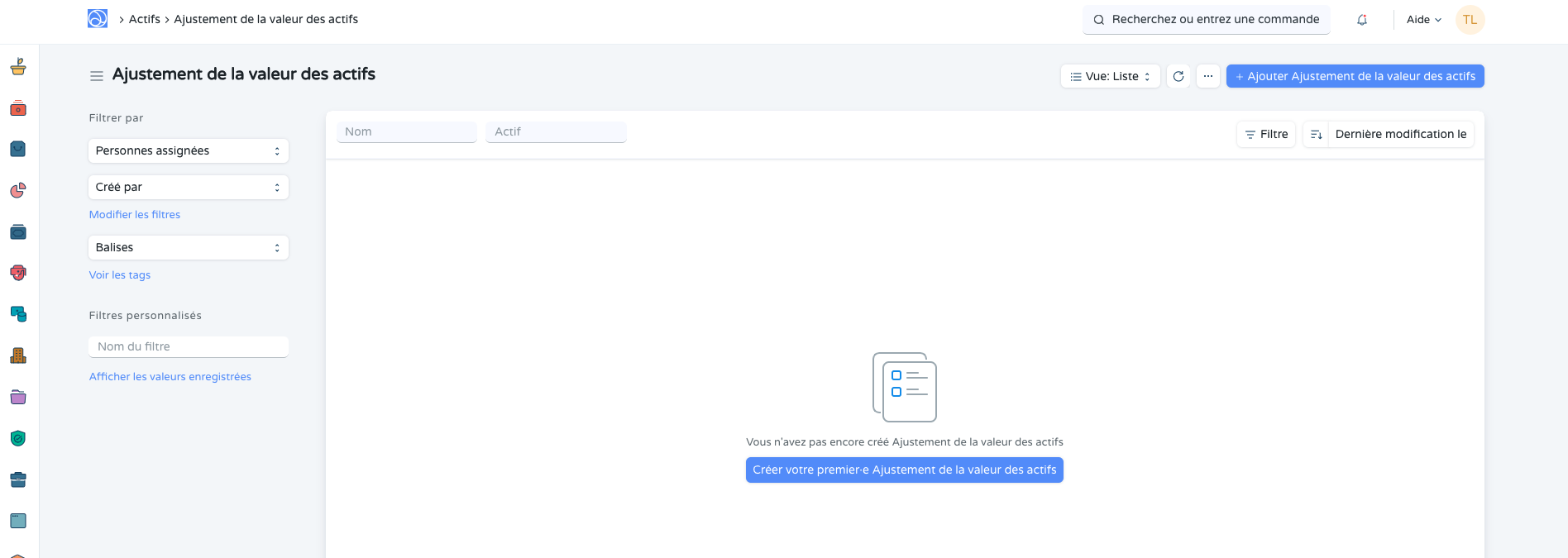Image resolution: width=1568 pixels, height=558 pixels.
Task: Go to Actifs in the breadcrumb
Action: [145, 19]
